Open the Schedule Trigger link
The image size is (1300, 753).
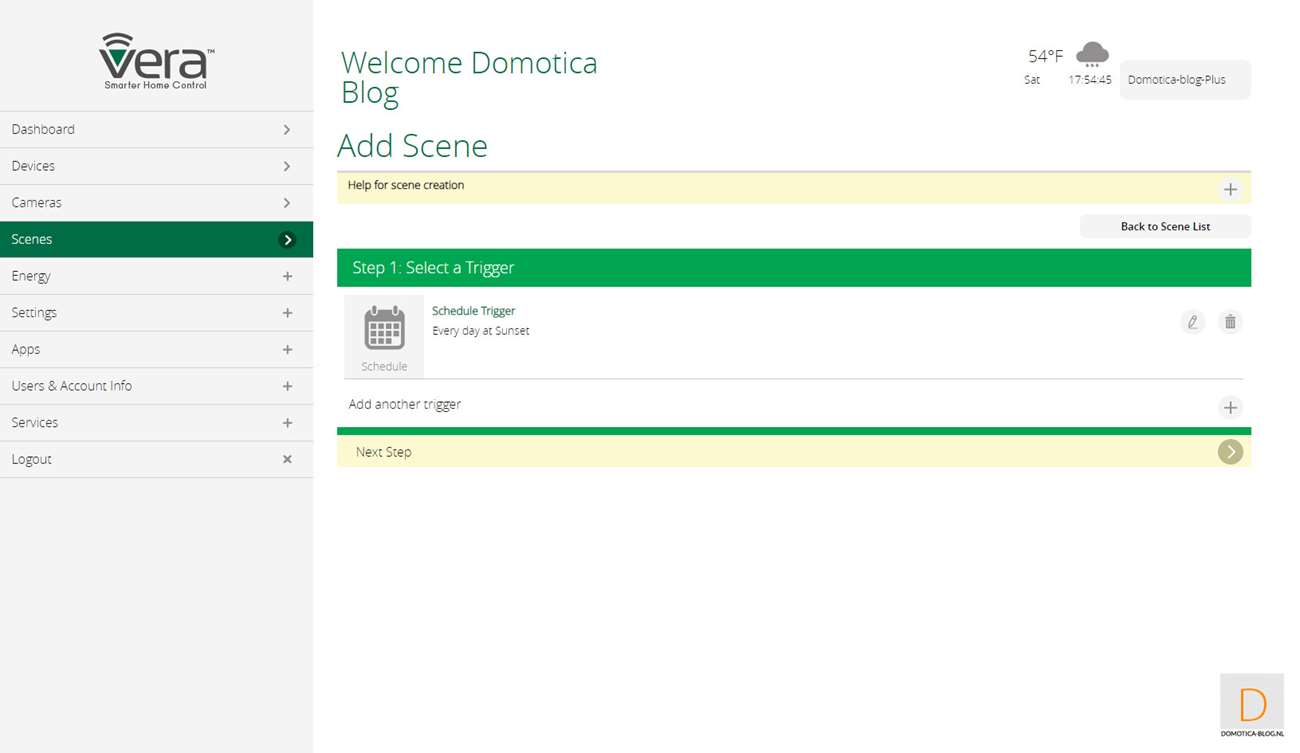[473, 311]
